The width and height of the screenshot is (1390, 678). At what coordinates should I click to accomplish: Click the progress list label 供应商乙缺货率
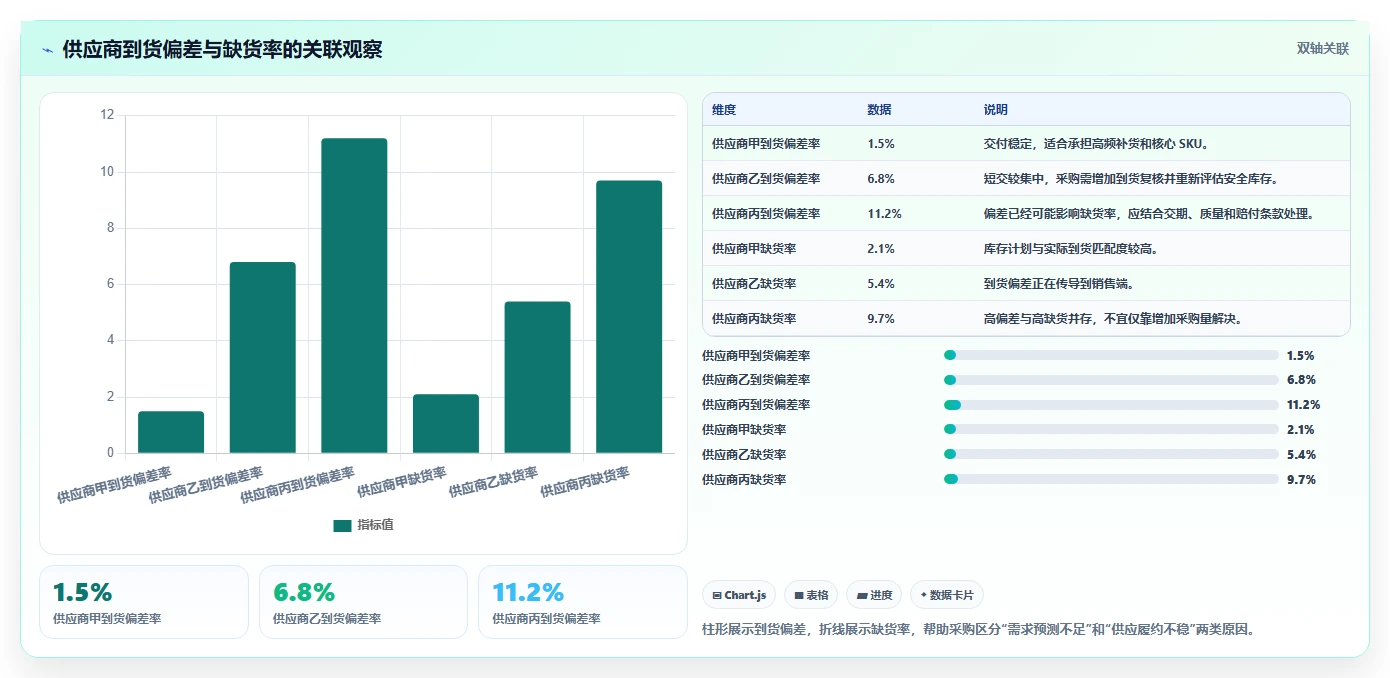click(744, 455)
